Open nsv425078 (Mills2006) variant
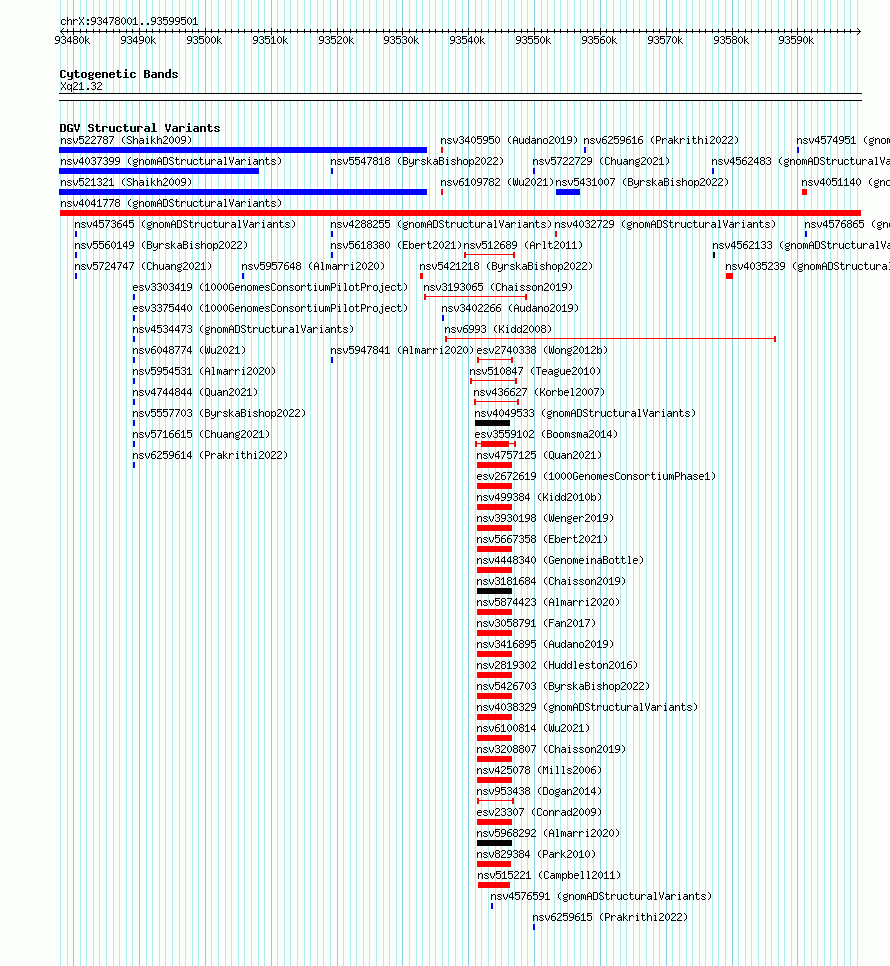 [x=539, y=769]
